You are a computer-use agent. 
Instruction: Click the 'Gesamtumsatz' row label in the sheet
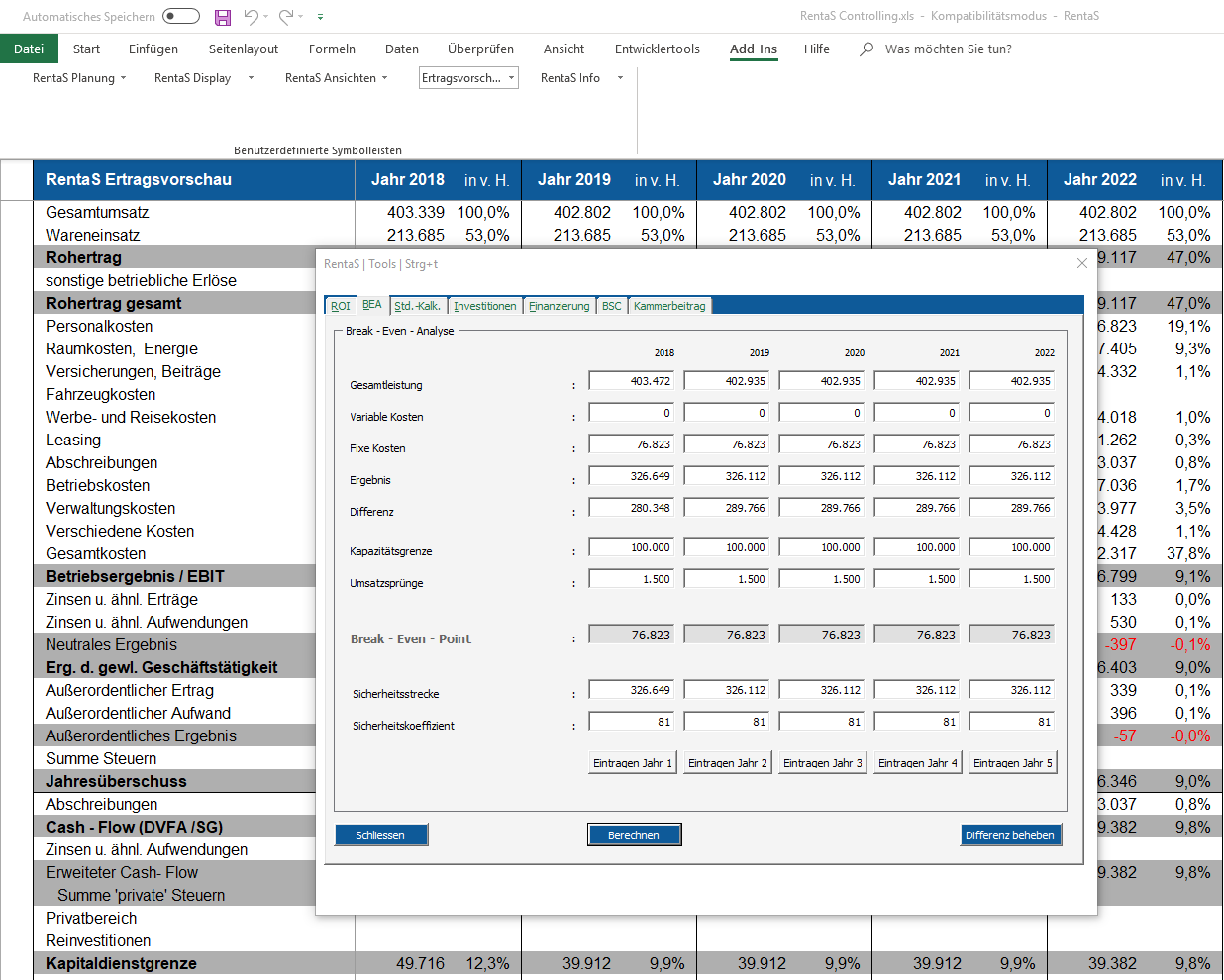tap(97, 212)
